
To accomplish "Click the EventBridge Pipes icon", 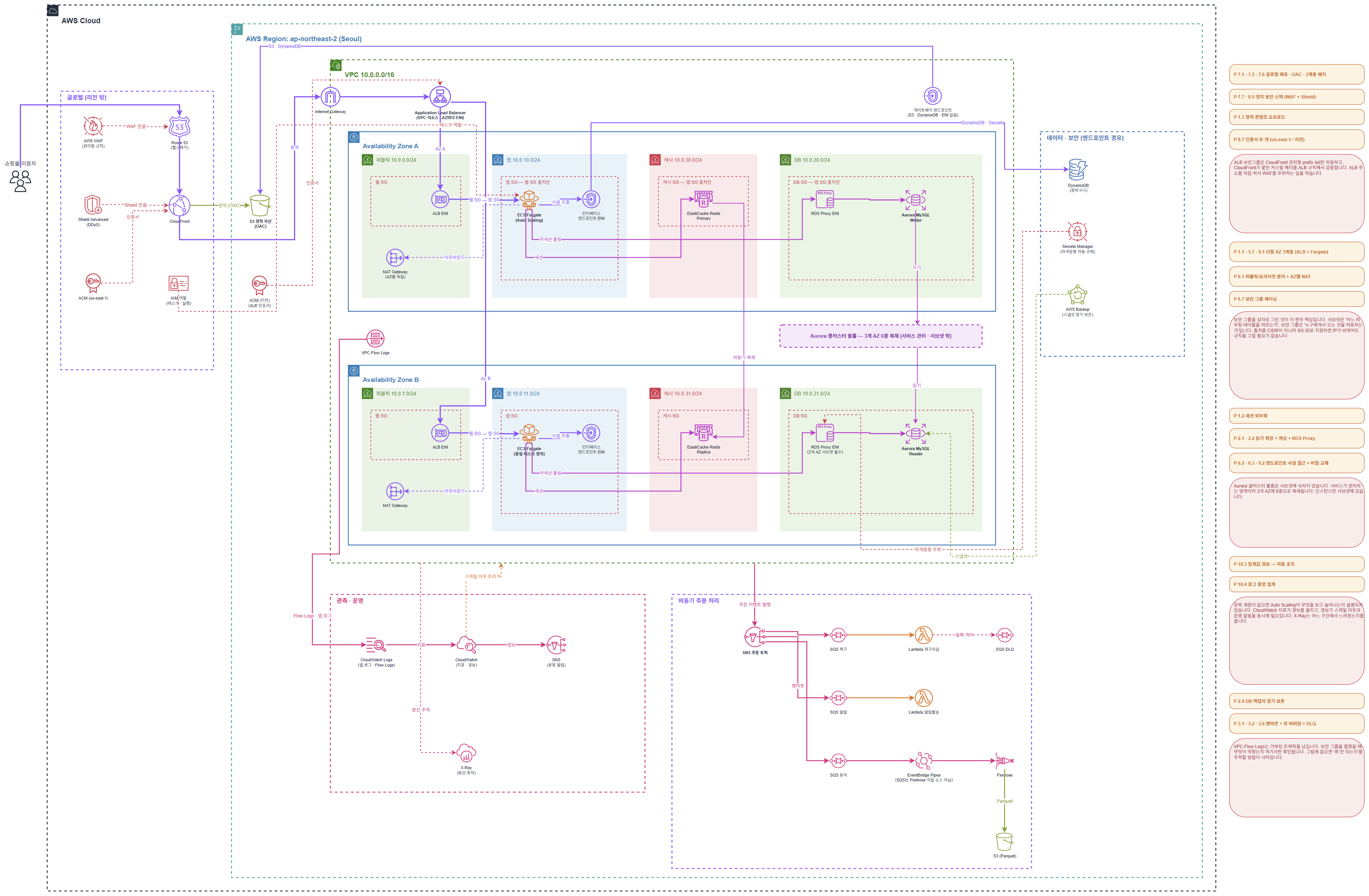I will click(x=924, y=761).
